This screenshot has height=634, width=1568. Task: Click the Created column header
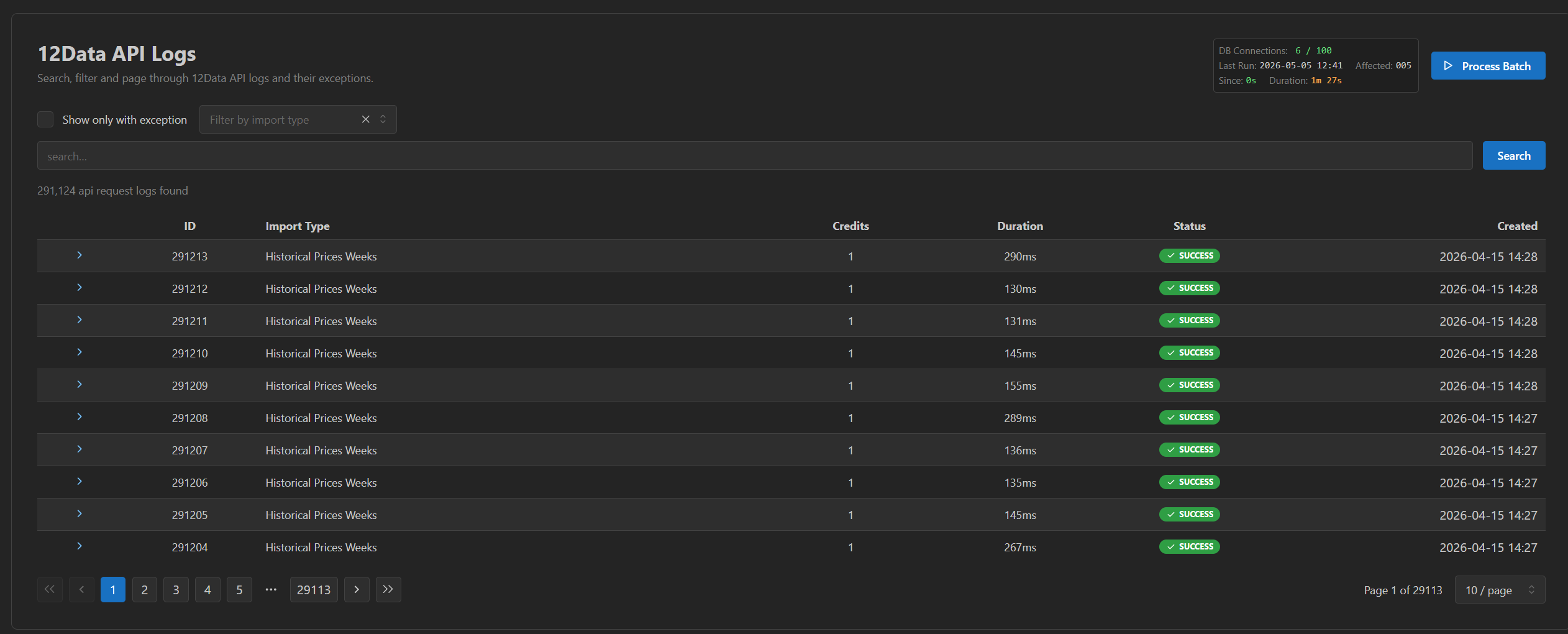pyautogui.click(x=1517, y=226)
